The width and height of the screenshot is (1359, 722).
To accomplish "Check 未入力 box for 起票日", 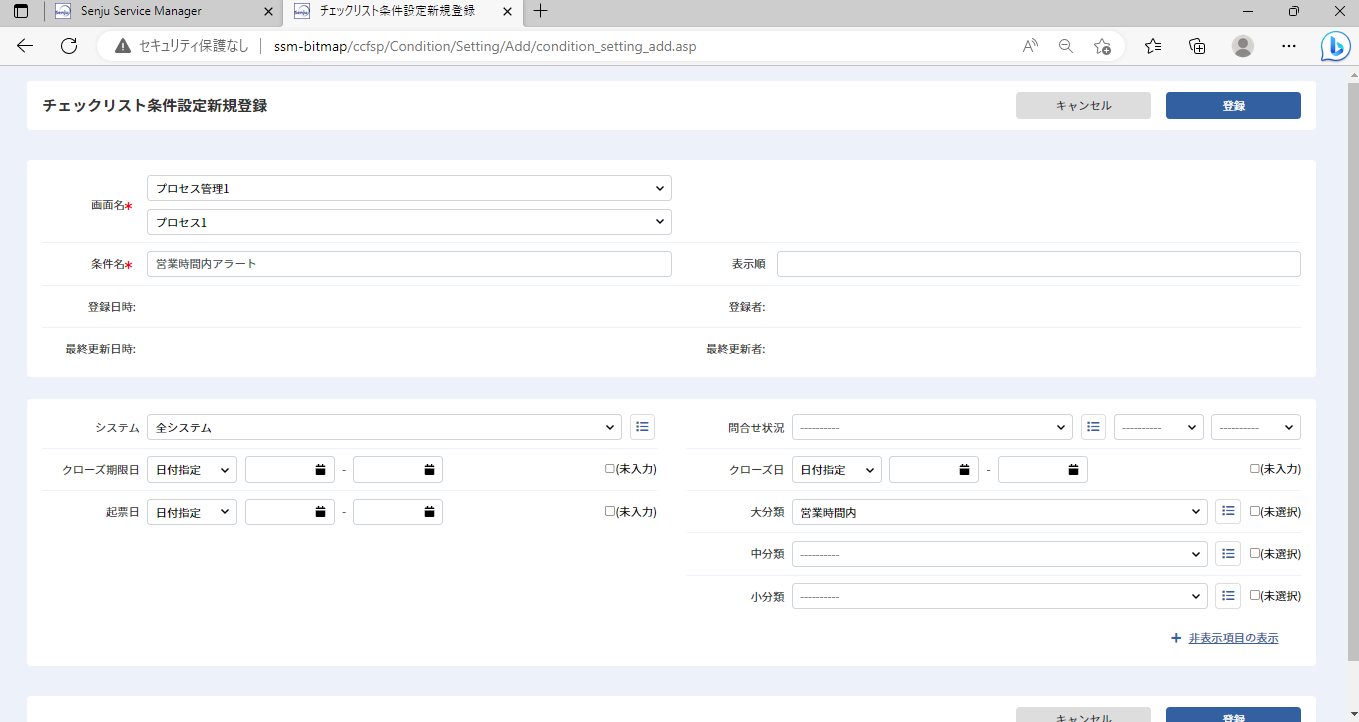I will pyautogui.click(x=610, y=510).
